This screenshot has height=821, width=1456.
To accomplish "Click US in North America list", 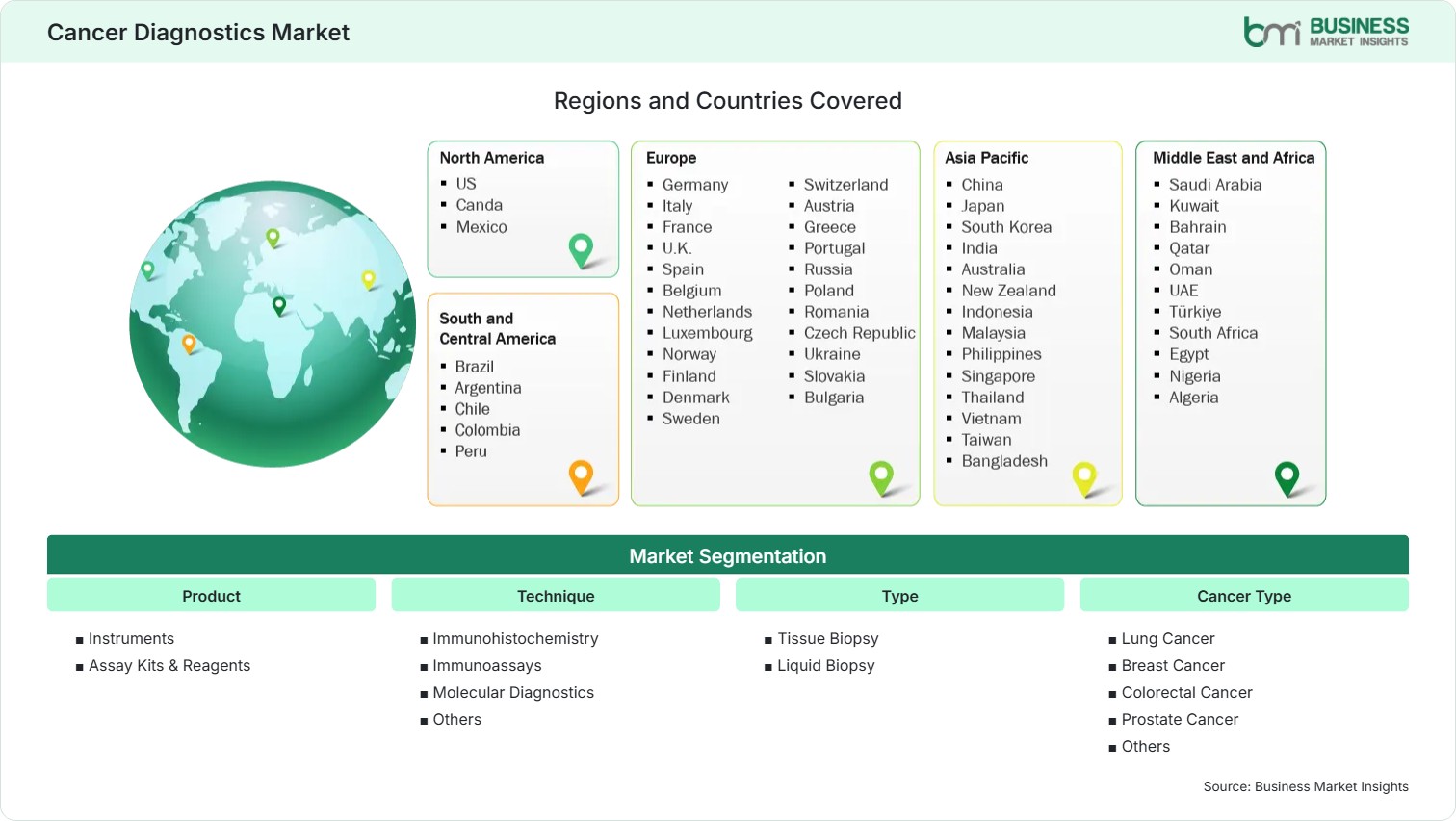I will 466,184.
